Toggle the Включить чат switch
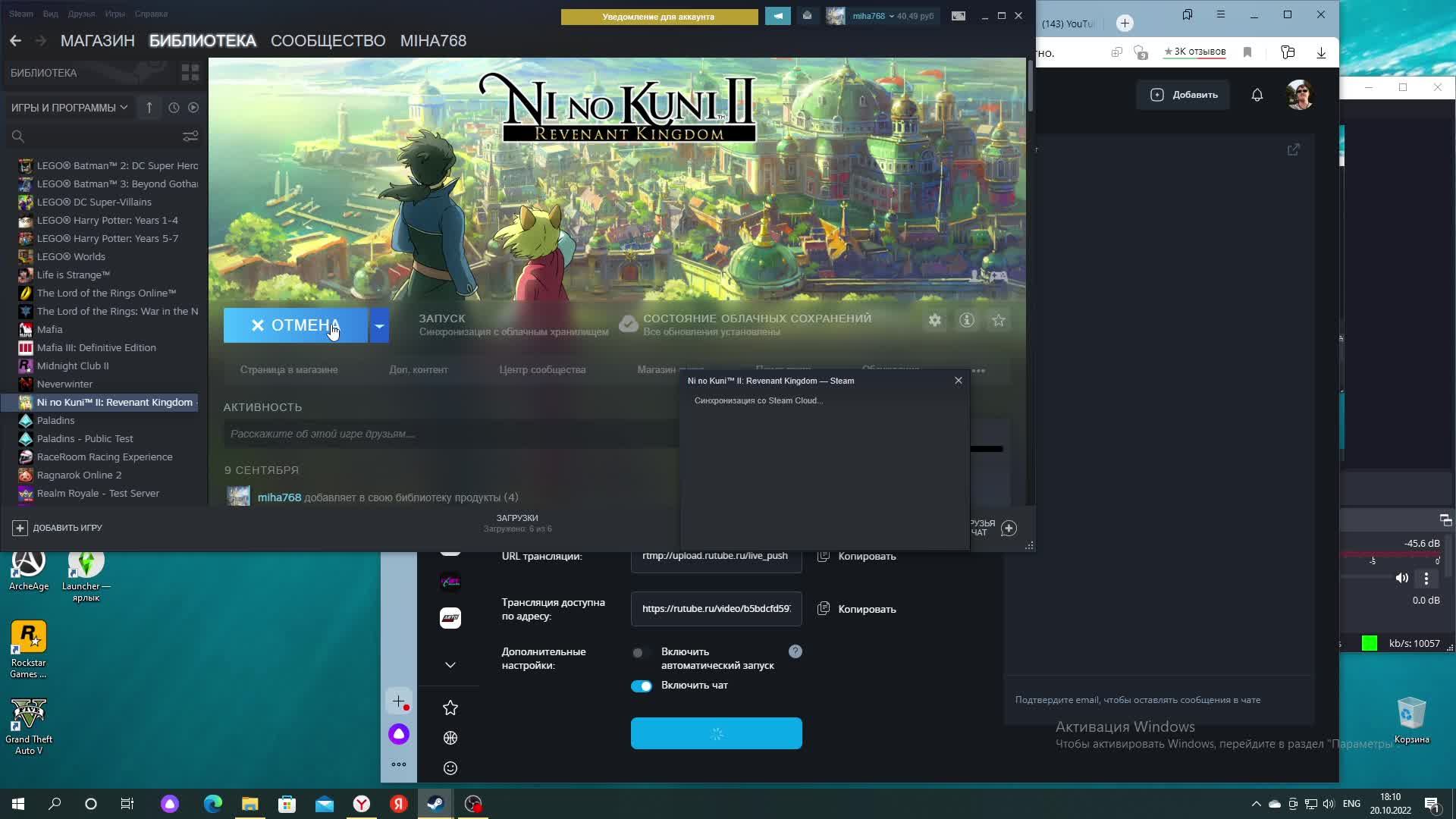 (x=642, y=686)
